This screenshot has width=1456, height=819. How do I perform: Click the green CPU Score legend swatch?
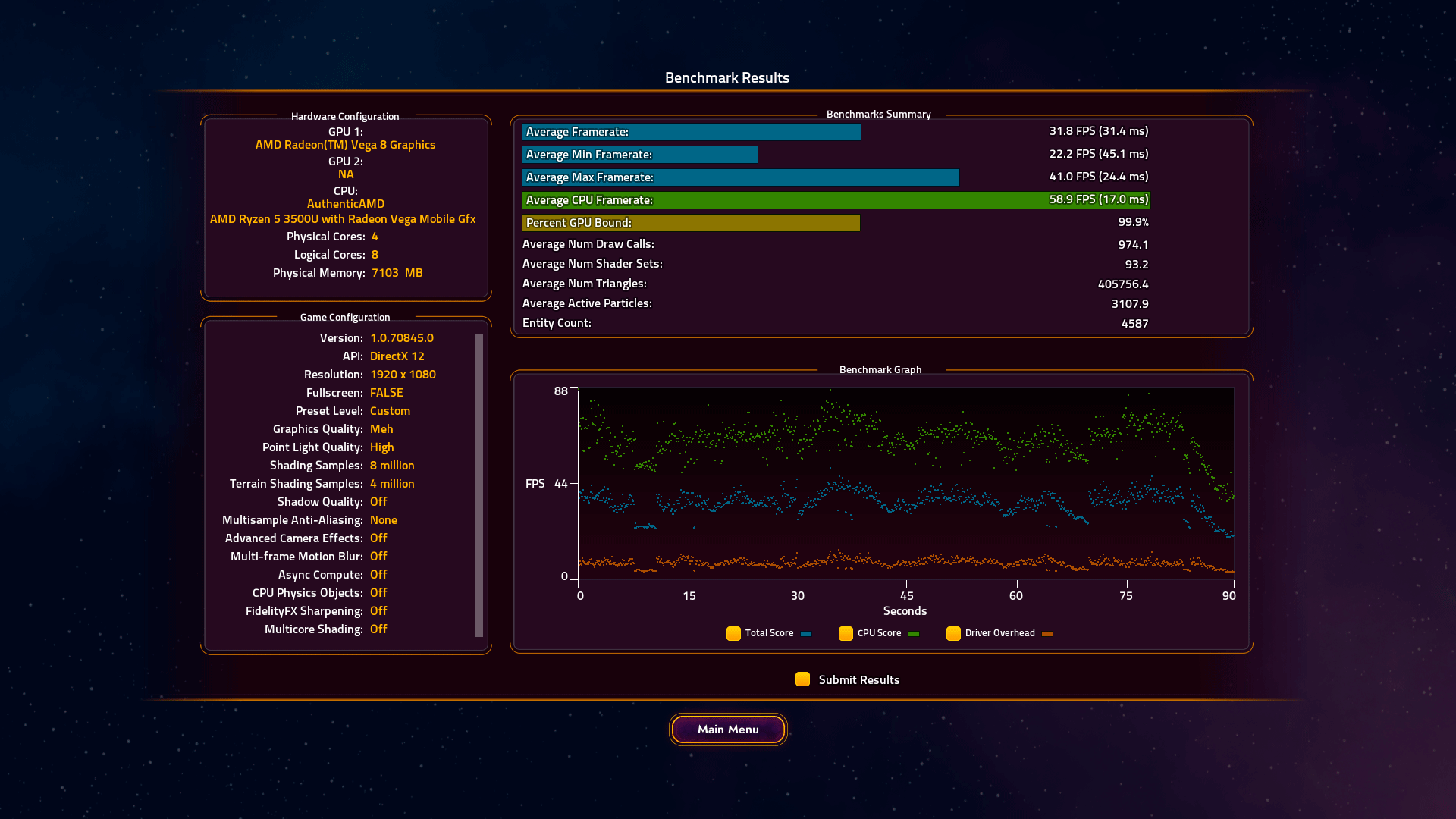tap(914, 634)
